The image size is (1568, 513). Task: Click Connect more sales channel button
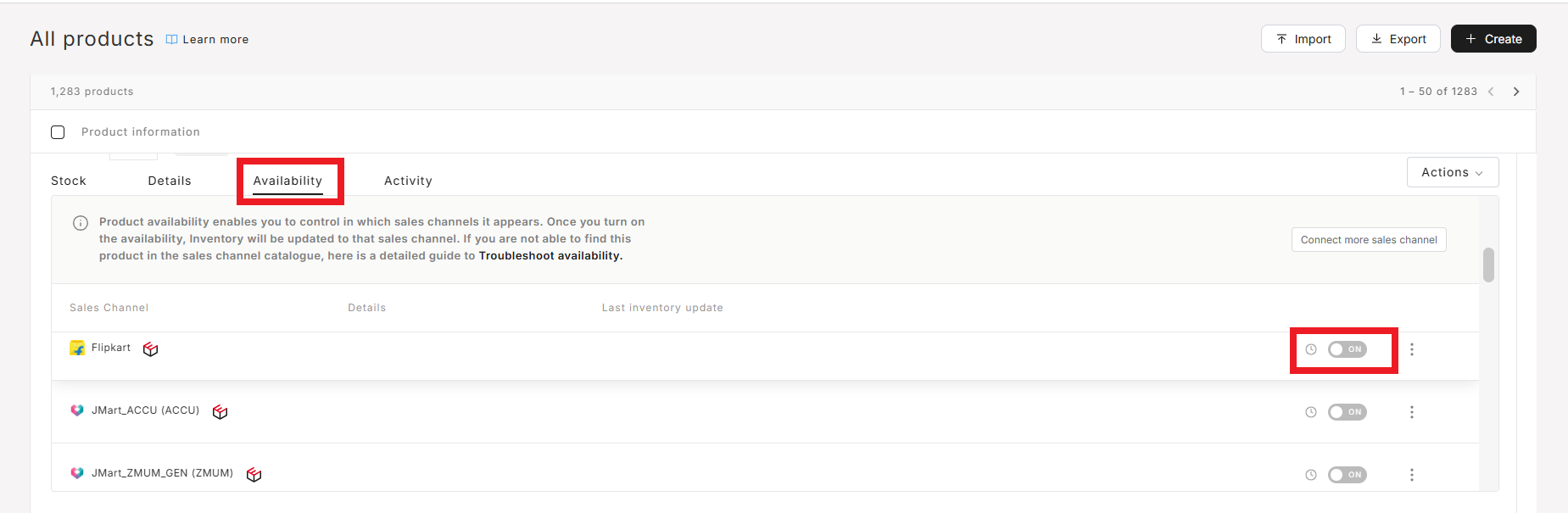1369,240
